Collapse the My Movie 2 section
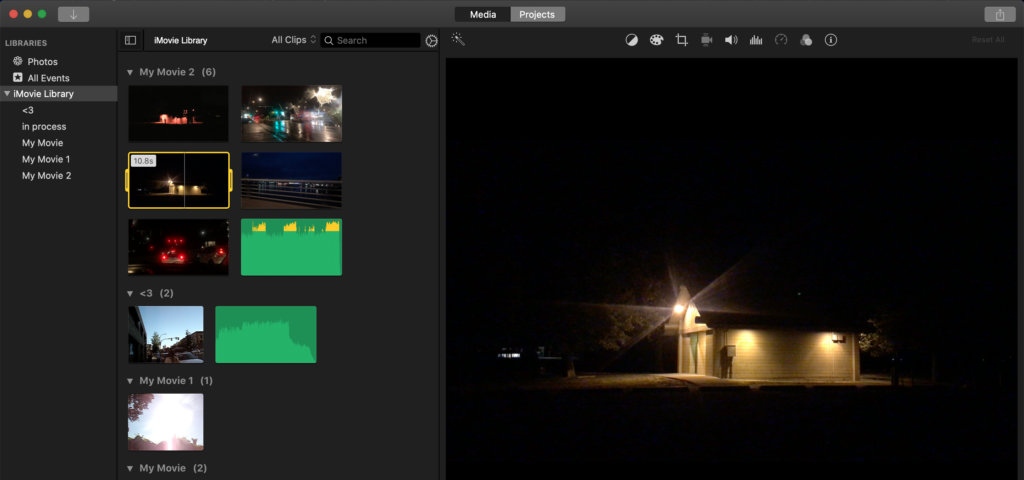The height and width of the screenshot is (480, 1024). (130, 72)
